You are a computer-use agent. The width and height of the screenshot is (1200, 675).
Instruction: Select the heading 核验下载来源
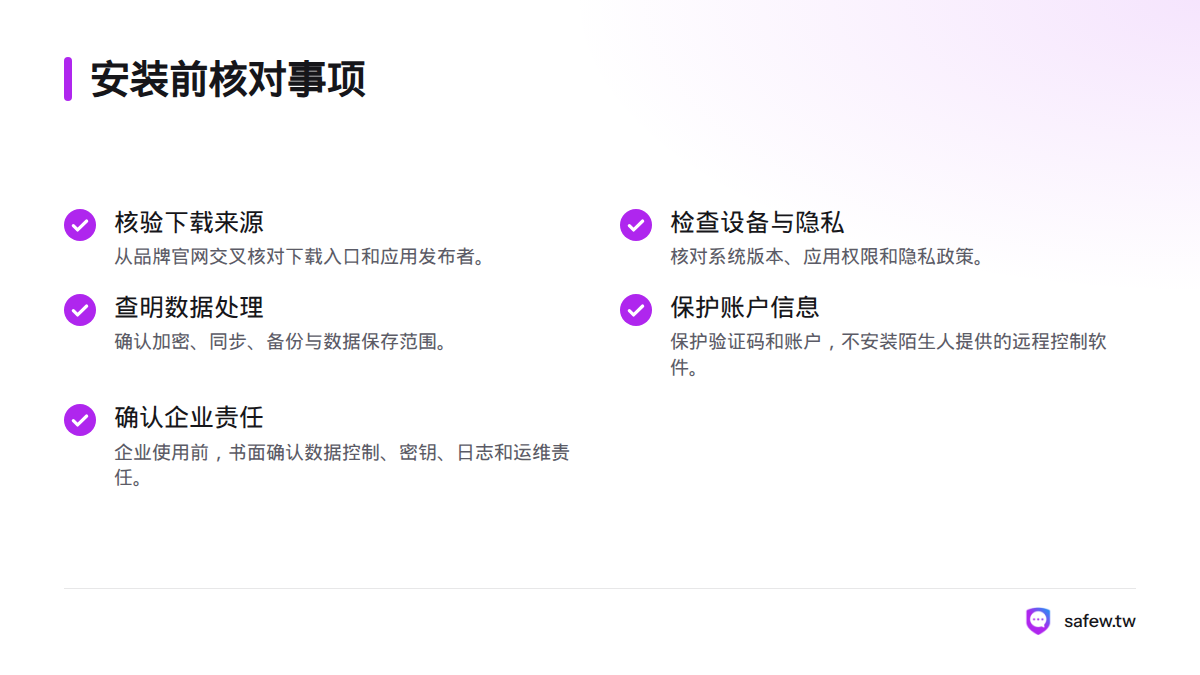click(x=189, y=222)
